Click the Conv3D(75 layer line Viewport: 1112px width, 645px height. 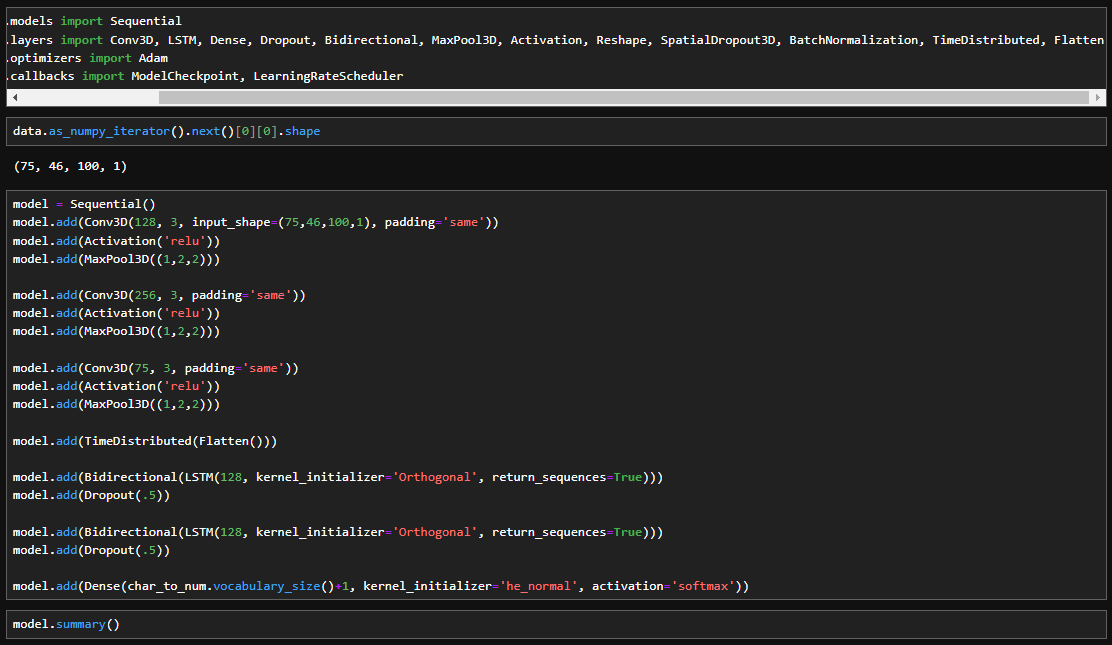[155, 368]
